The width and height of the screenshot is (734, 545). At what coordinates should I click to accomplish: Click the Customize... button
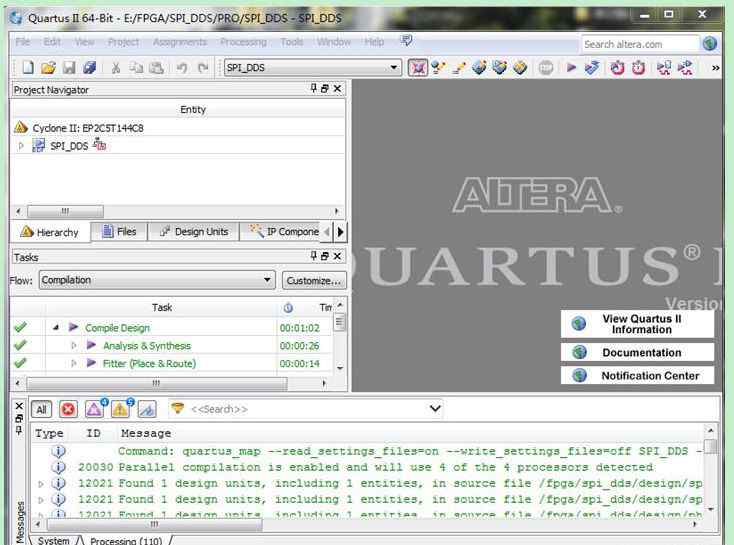coord(314,280)
